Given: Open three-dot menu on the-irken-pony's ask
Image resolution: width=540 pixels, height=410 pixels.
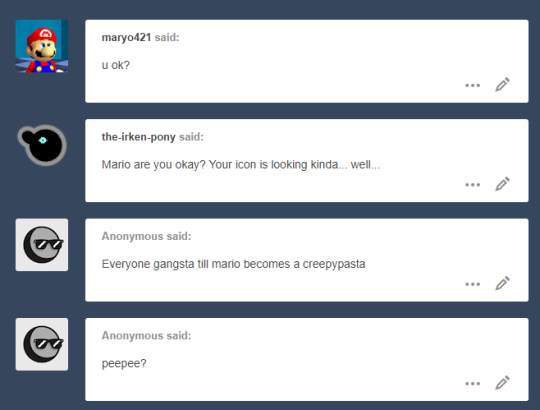Looking at the screenshot, I should click(472, 185).
